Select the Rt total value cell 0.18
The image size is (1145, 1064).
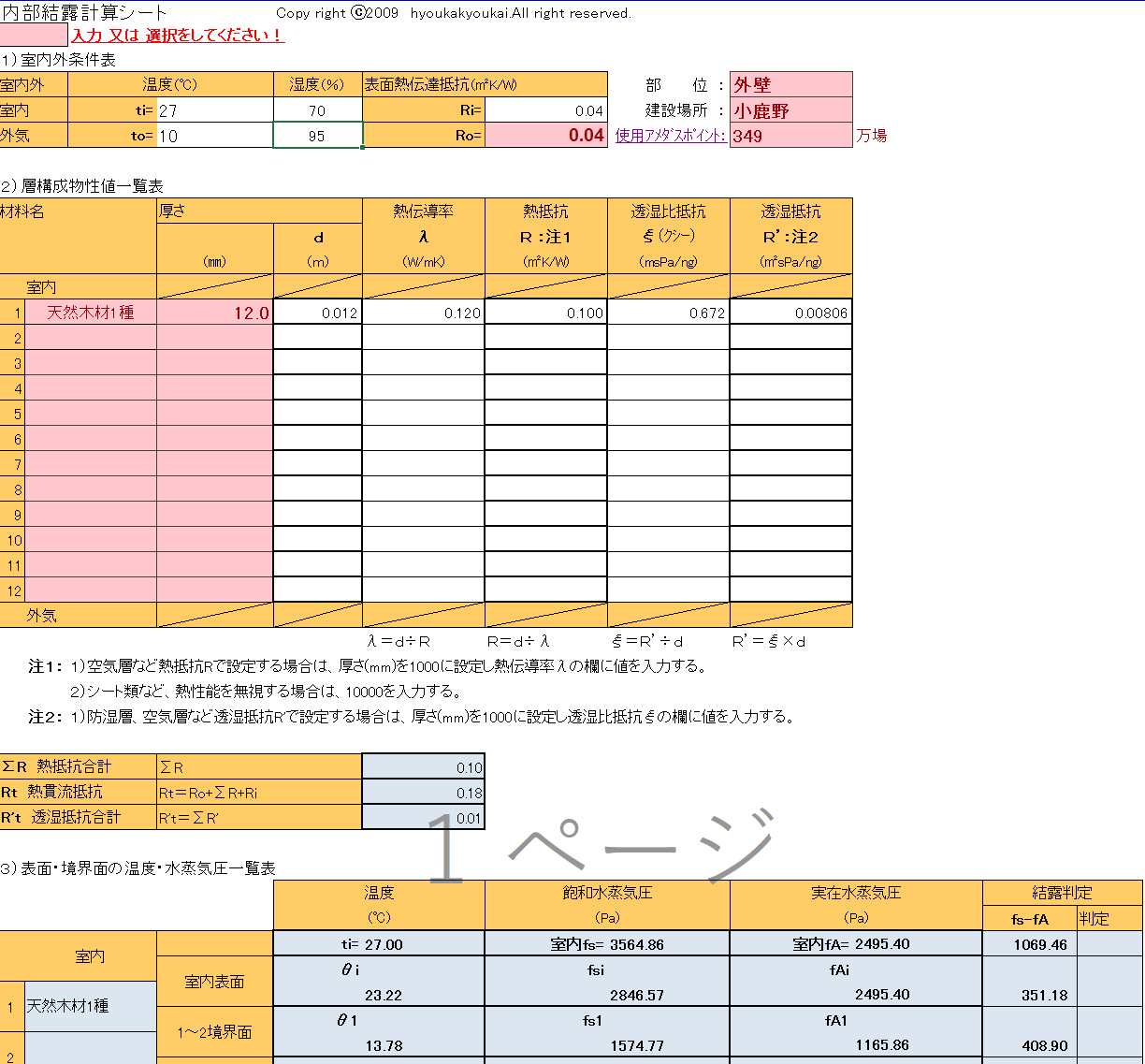coord(423,793)
